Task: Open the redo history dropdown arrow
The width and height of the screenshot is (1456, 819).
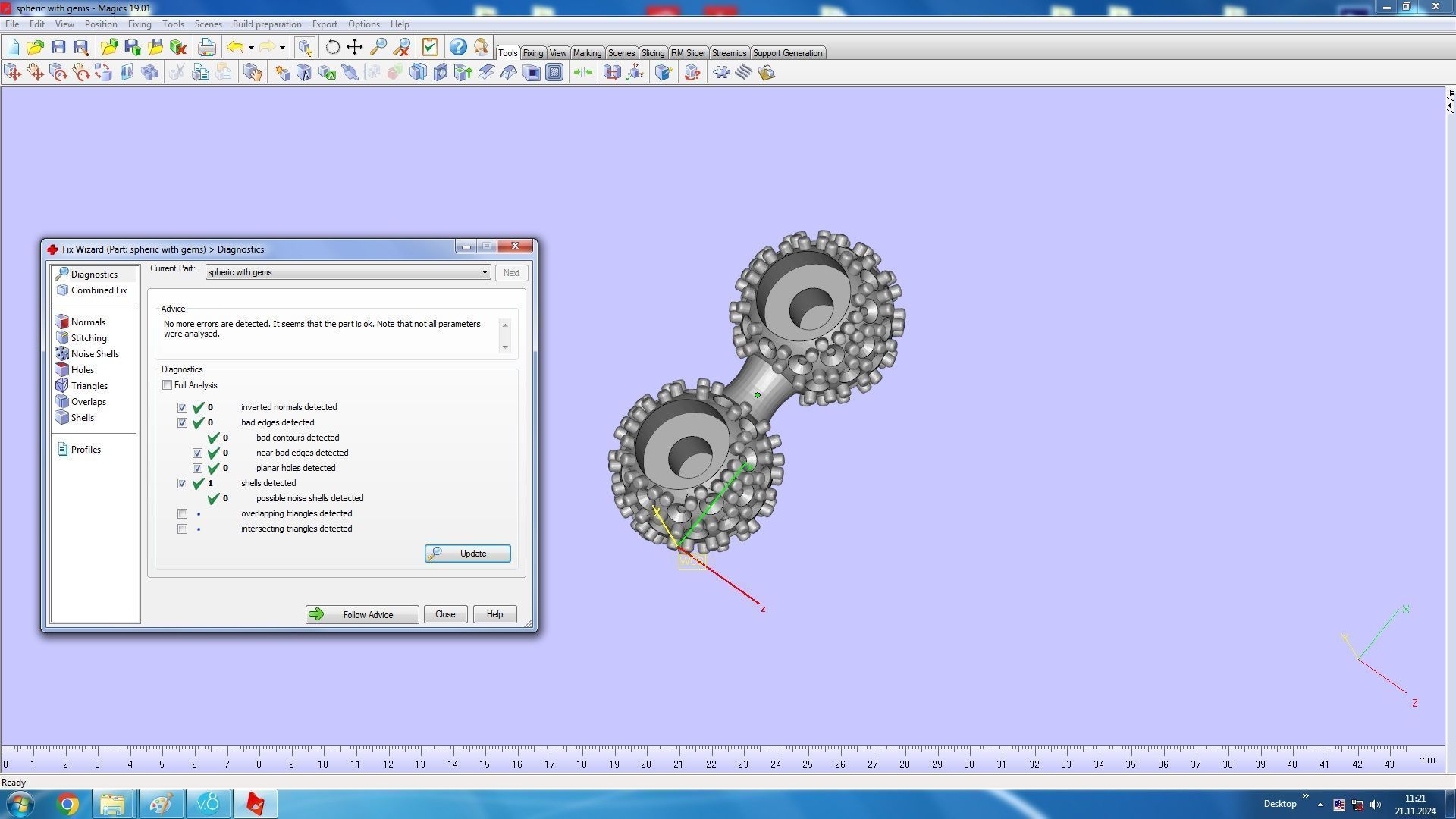Action: pyautogui.click(x=282, y=48)
